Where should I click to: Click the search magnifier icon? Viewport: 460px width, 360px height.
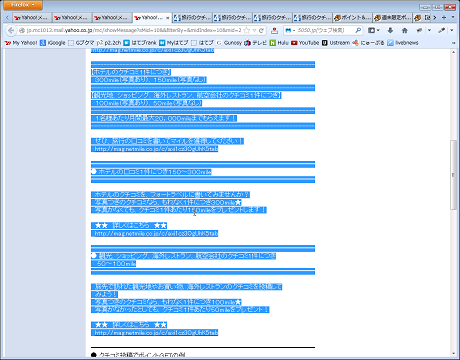click(x=358, y=30)
